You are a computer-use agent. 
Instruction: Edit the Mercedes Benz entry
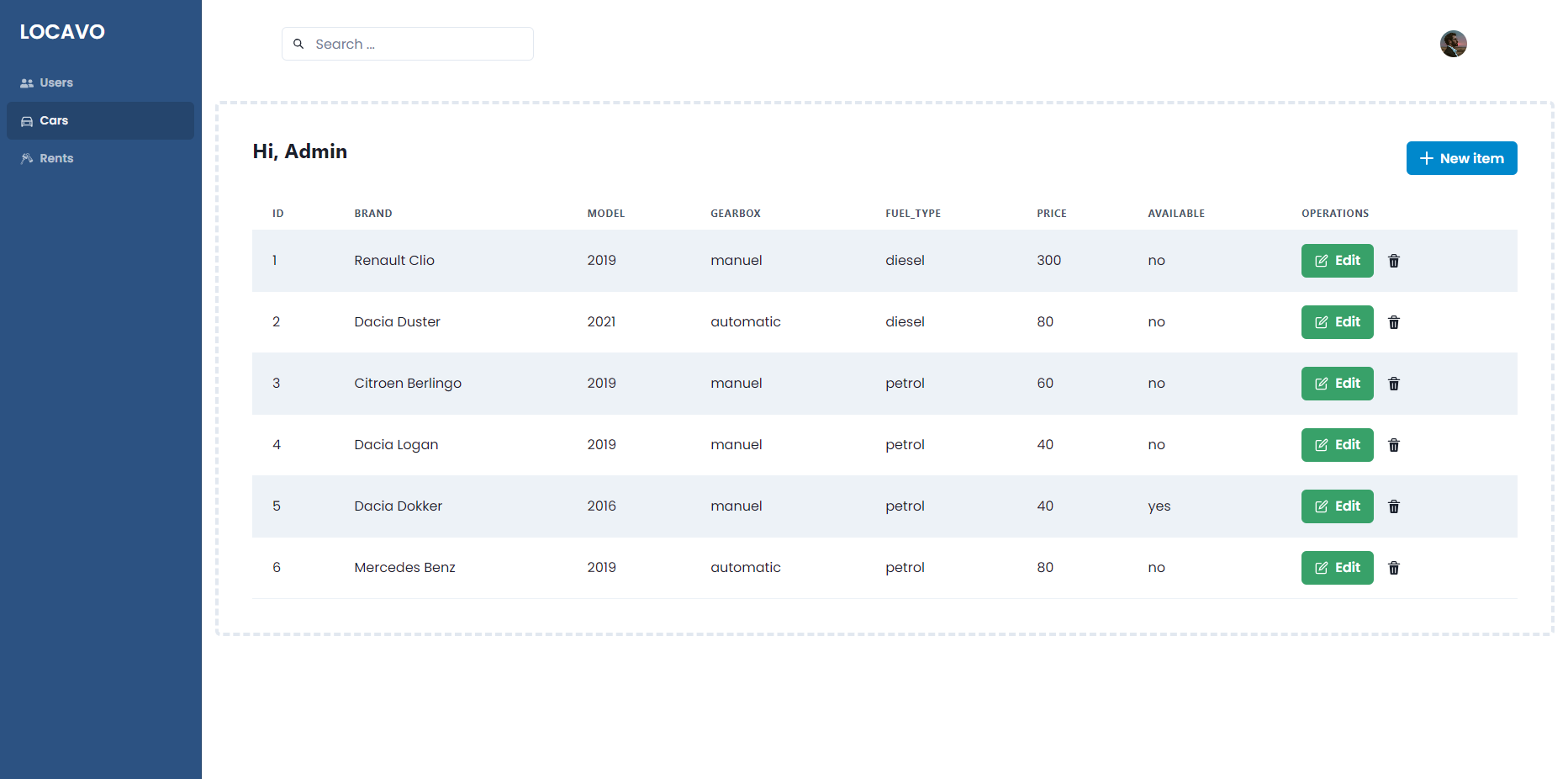coord(1337,568)
